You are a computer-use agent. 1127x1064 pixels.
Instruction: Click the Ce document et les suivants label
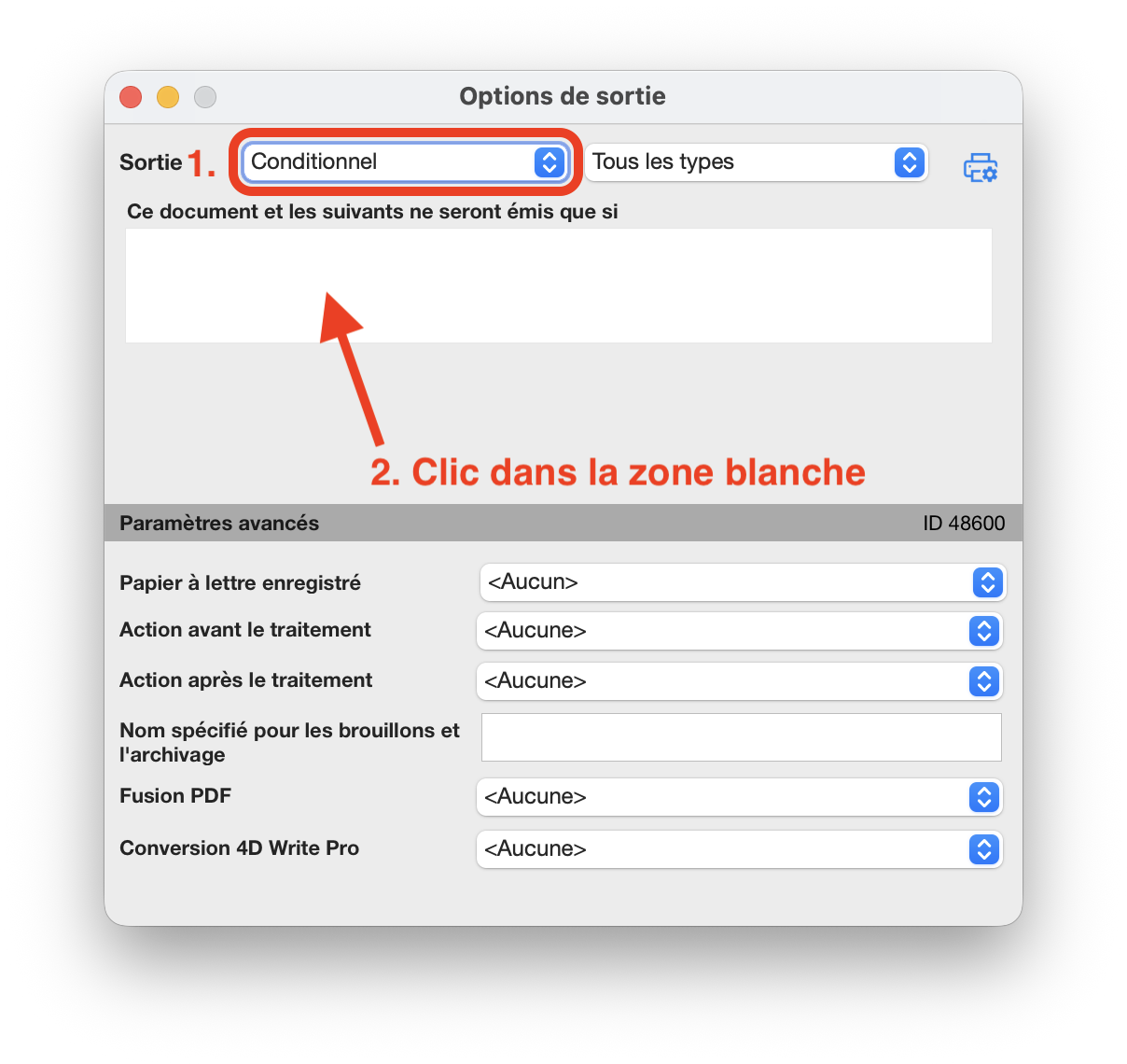(x=372, y=212)
